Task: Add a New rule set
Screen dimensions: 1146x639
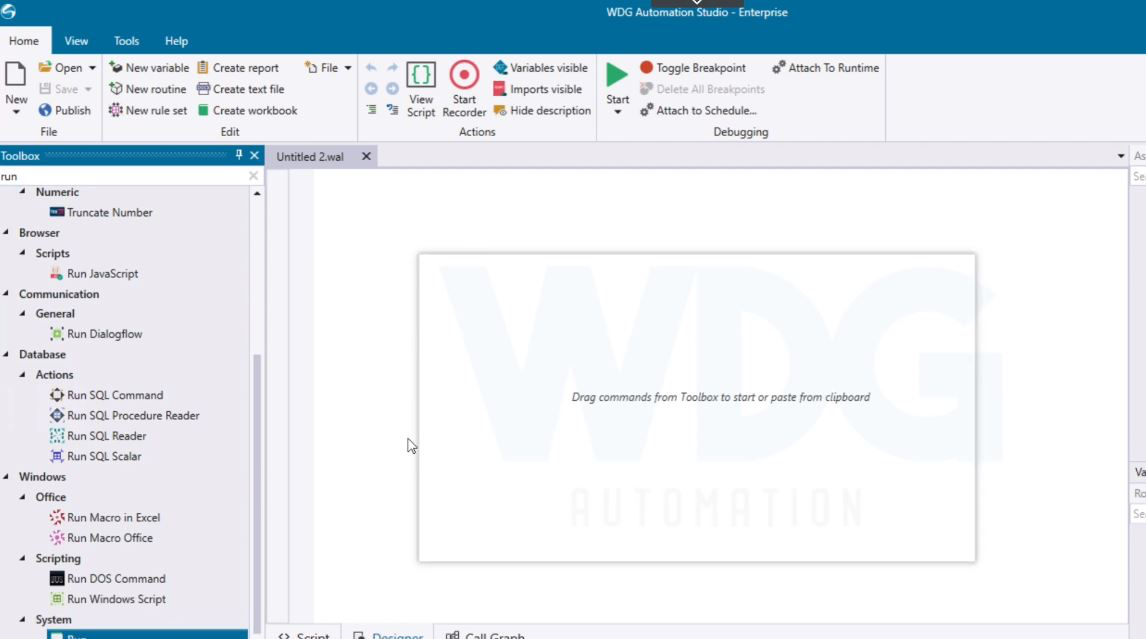Action: click(148, 110)
